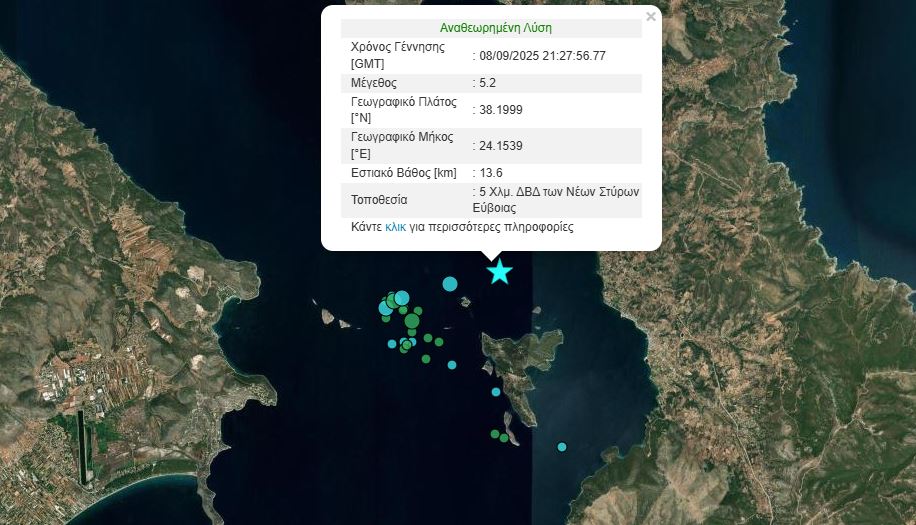
Task: Click the cyan circle off the island's west coast
Action: (x=496, y=392)
